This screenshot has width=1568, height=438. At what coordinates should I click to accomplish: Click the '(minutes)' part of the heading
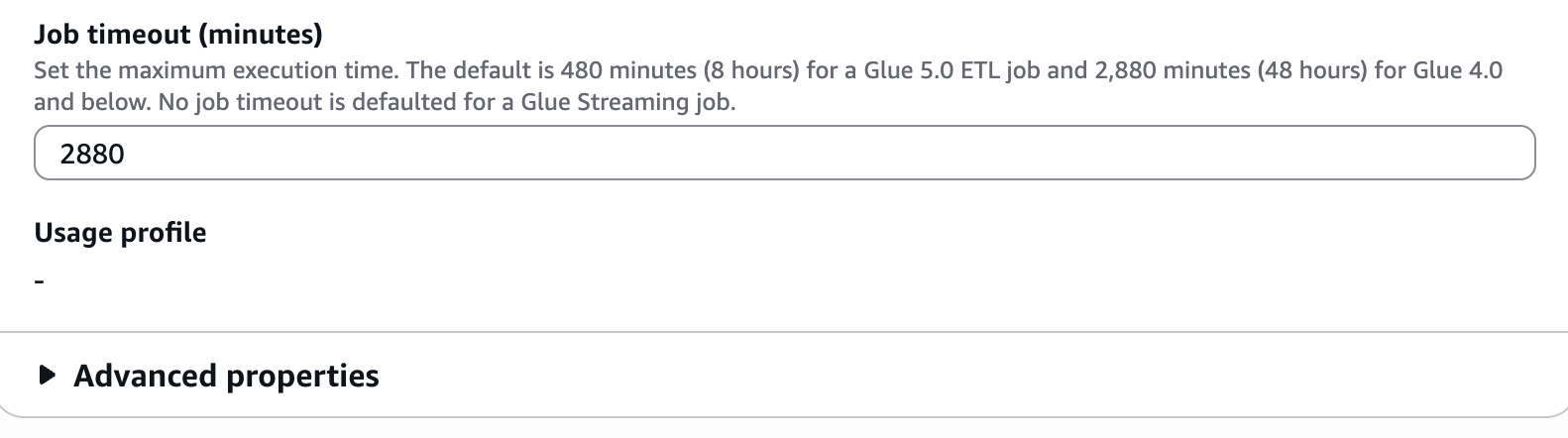261,35
